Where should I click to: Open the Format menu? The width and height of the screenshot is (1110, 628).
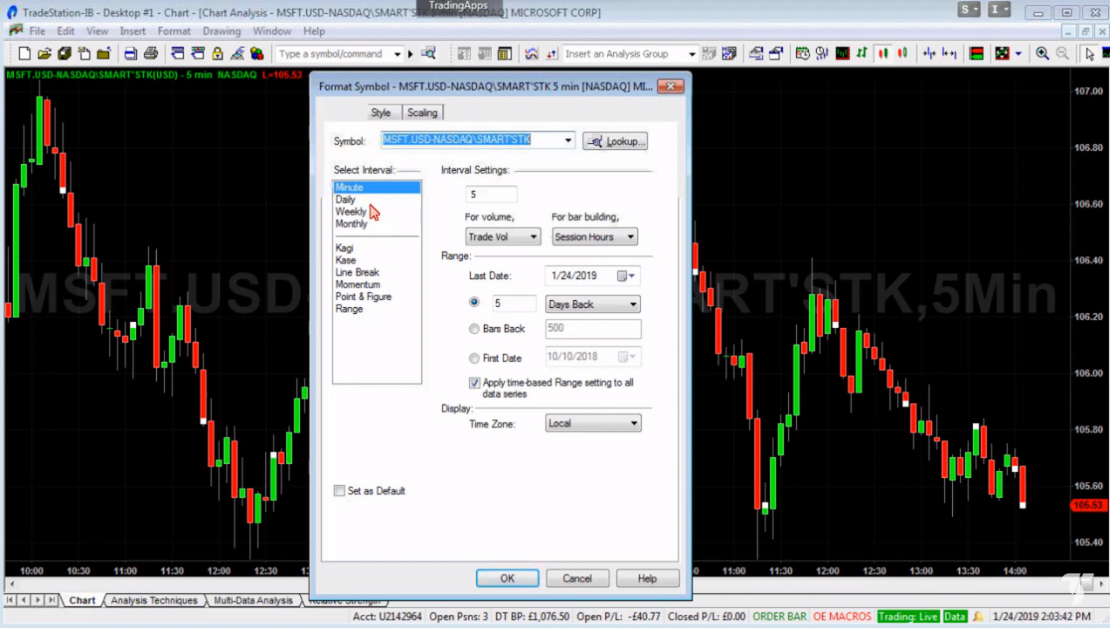(x=174, y=31)
